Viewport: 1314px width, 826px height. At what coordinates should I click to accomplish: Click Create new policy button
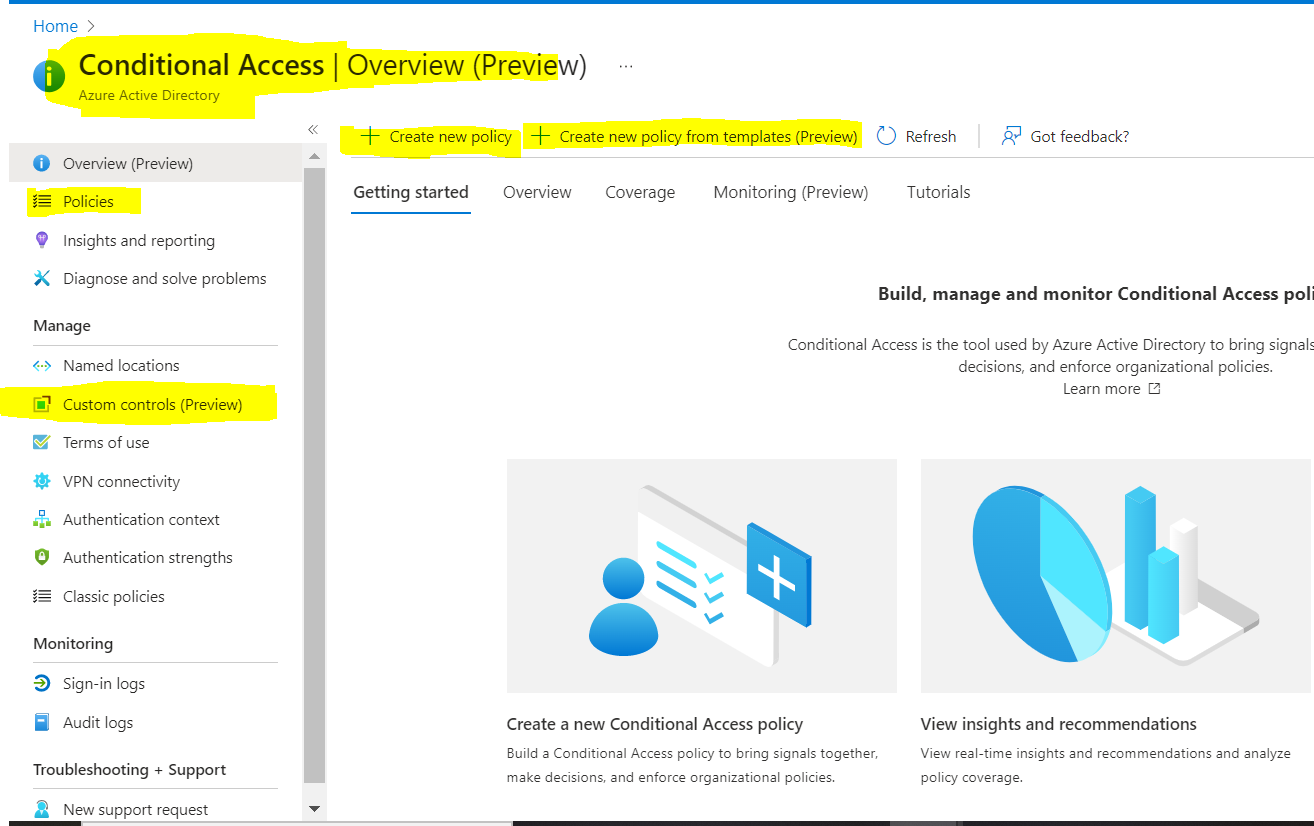click(436, 136)
